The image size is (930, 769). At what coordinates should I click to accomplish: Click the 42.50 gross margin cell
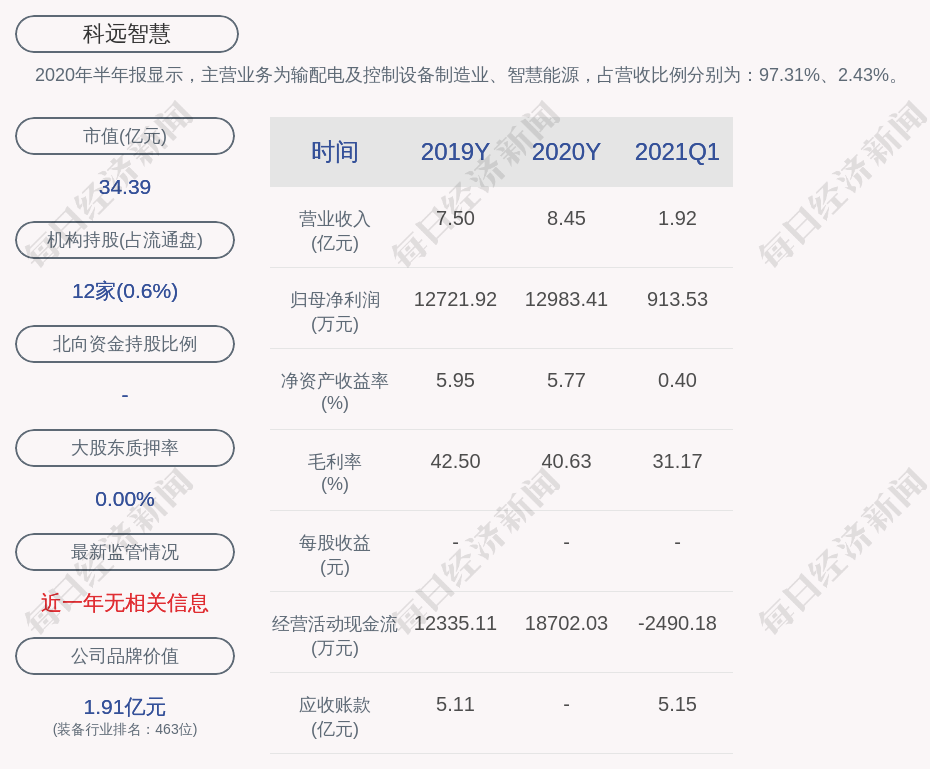(x=455, y=461)
